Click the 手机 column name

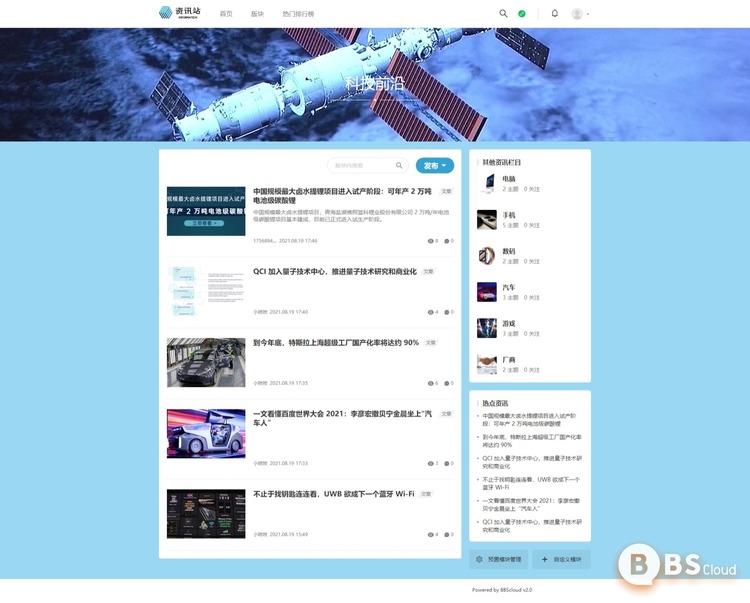click(509, 215)
